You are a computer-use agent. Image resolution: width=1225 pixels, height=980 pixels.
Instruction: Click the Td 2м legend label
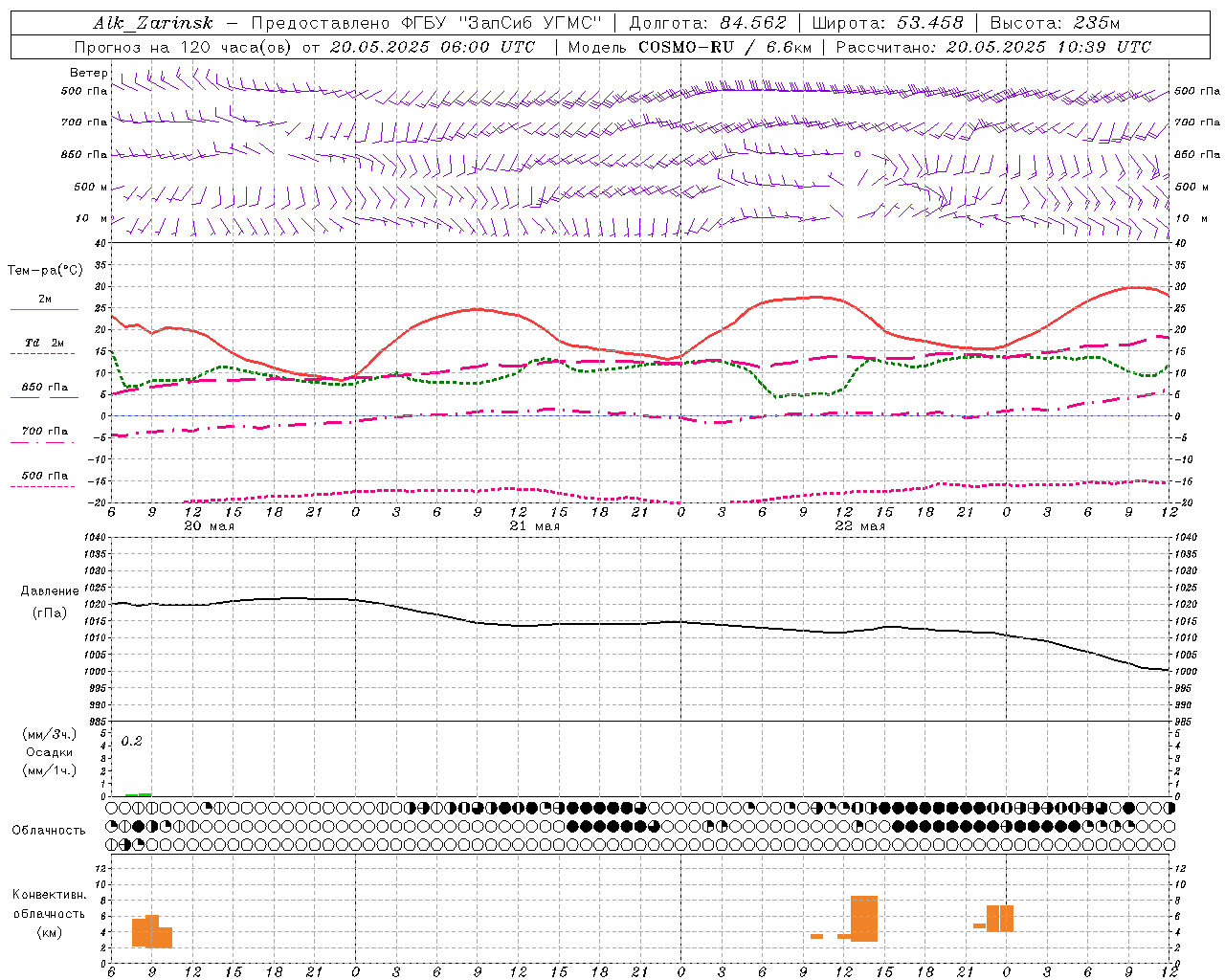pyautogui.click(x=45, y=343)
